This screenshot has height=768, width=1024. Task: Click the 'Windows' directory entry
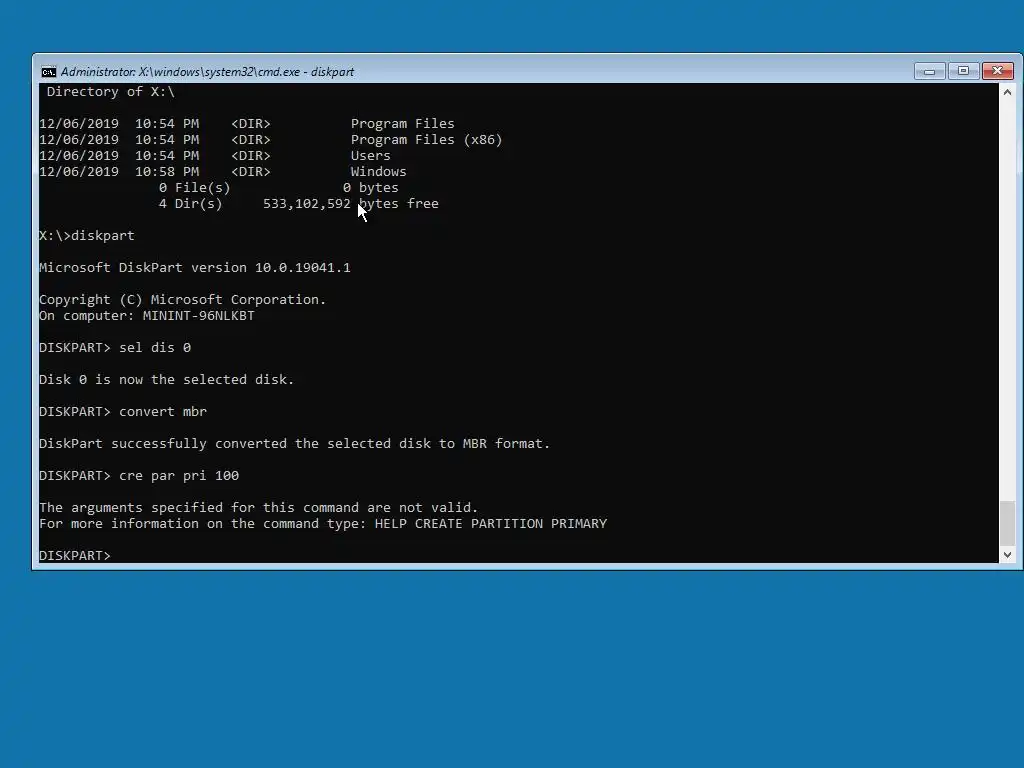pyautogui.click(x=378, y=172)
